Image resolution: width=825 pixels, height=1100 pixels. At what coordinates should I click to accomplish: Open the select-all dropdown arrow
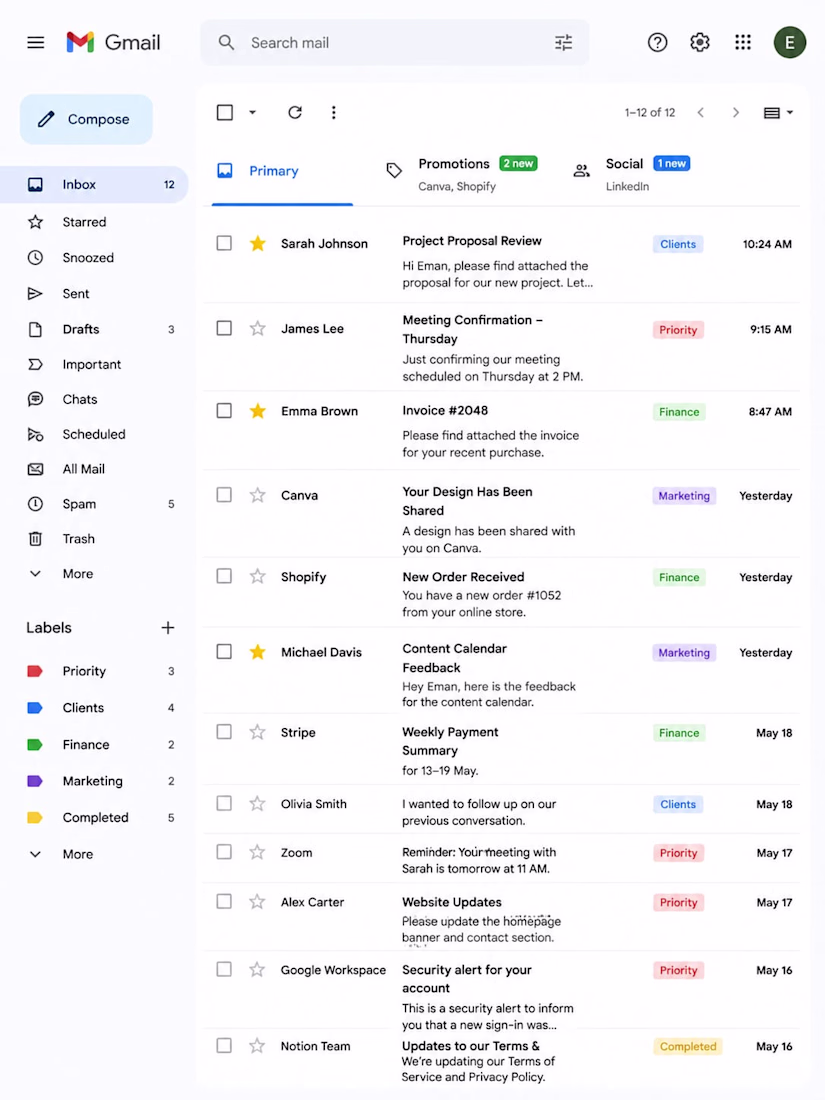[x=253, y=112]
